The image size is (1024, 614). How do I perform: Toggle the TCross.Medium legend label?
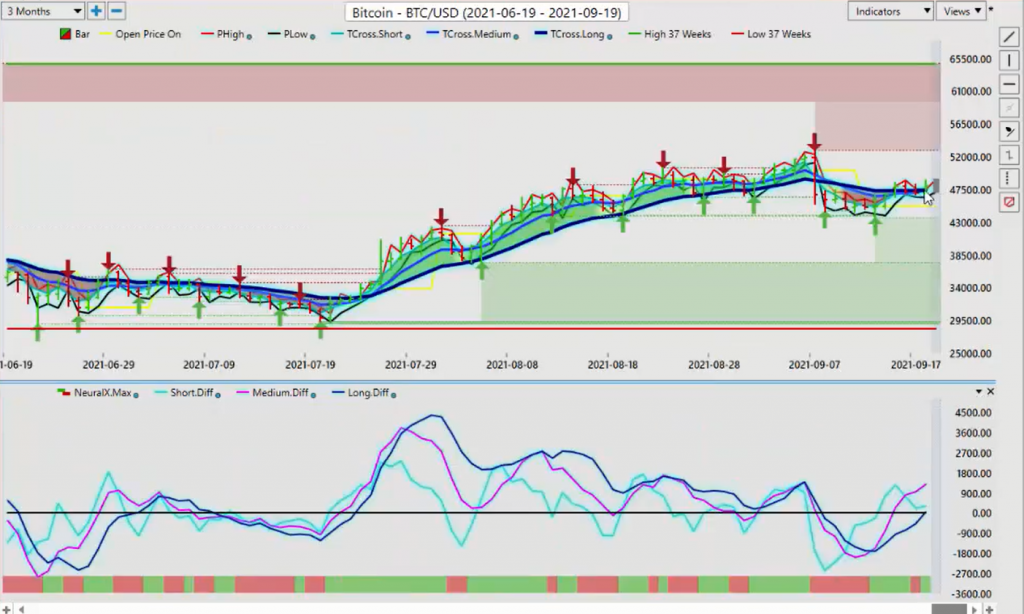point(477,34)
